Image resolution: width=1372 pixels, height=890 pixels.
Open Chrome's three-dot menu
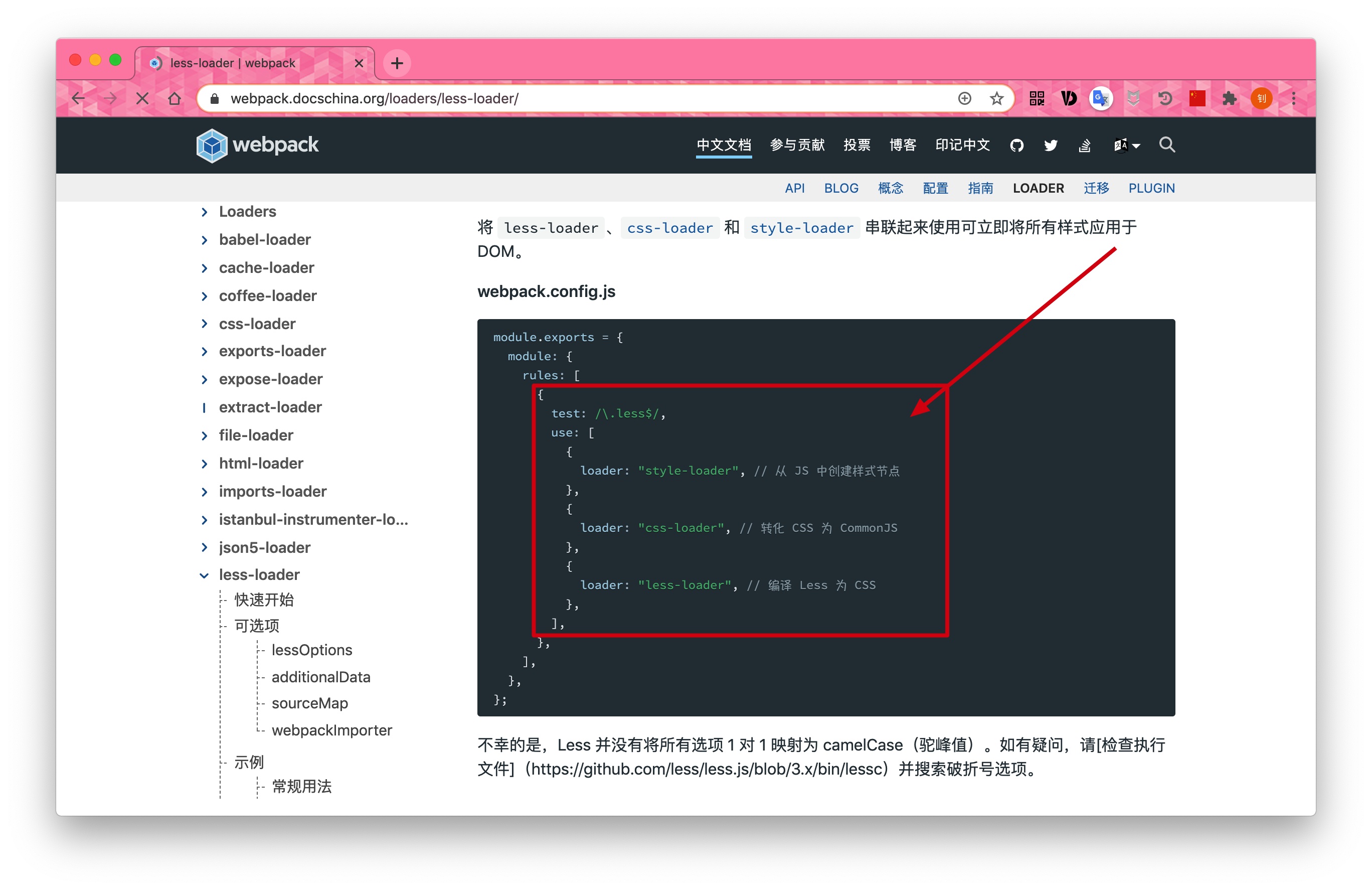point(1294,99)
